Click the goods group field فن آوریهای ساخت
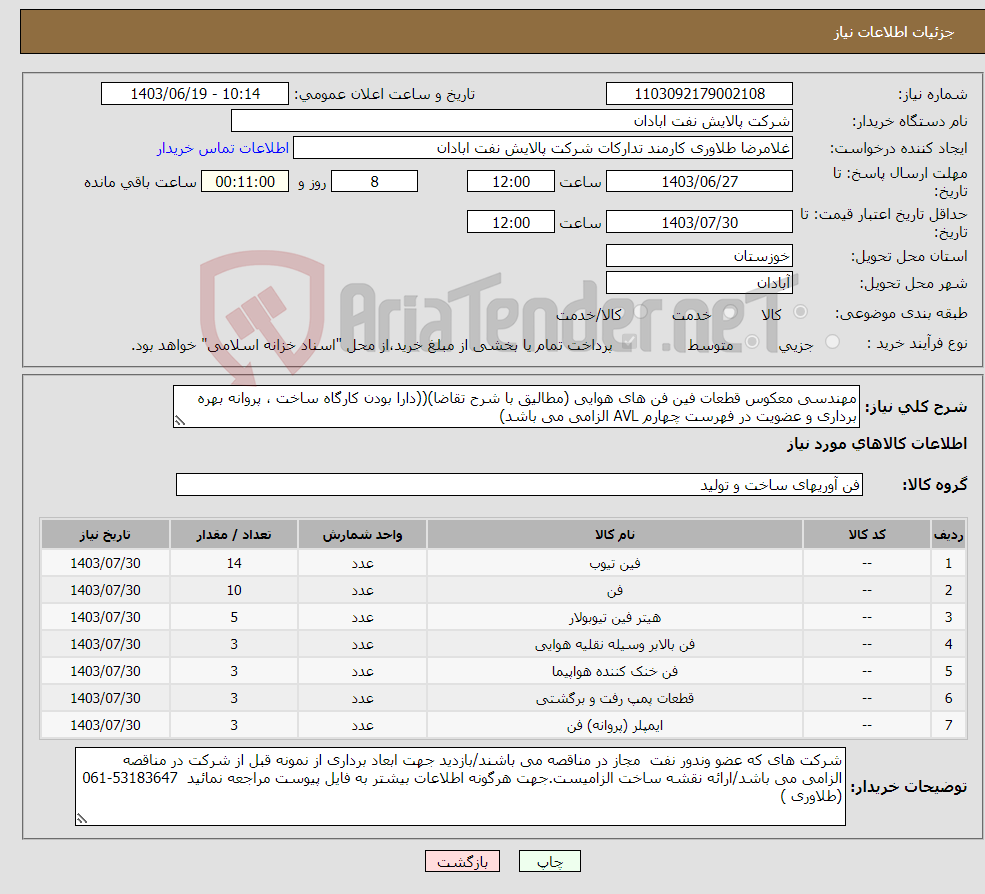The image size is (985, 894). pyautogui.click(x=520, y=485)
